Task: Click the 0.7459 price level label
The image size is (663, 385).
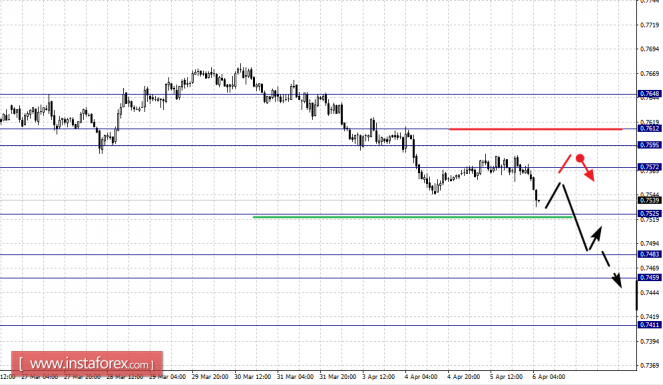Action: click(649, 278)
